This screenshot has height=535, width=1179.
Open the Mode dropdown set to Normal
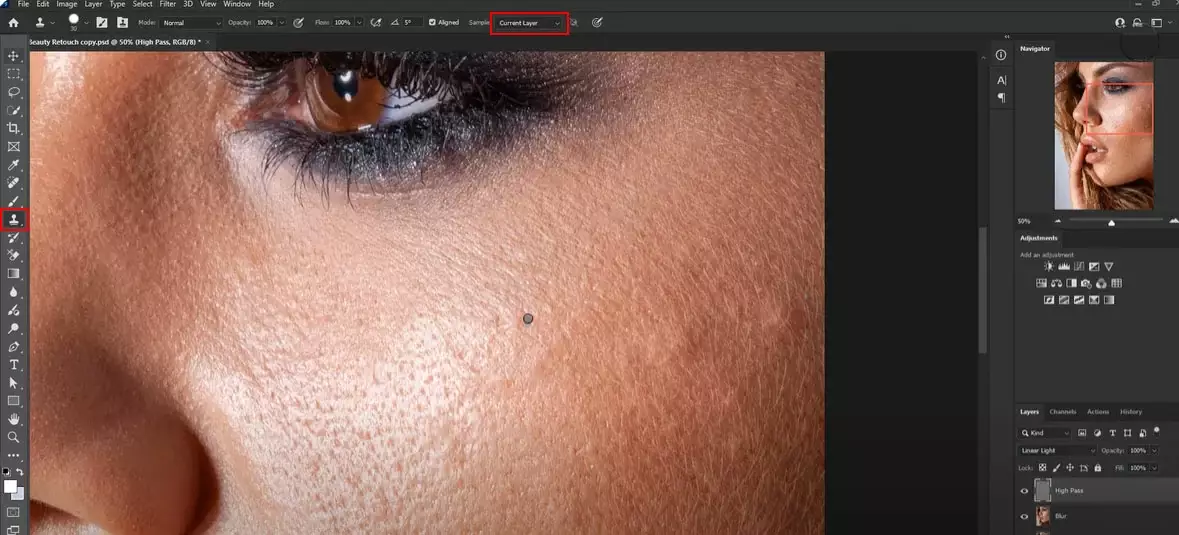tap(191, 23)
